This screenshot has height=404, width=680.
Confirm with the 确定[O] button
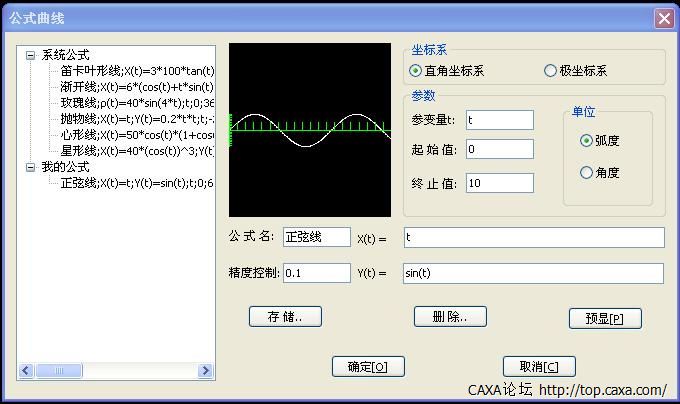tap(368, 367)
